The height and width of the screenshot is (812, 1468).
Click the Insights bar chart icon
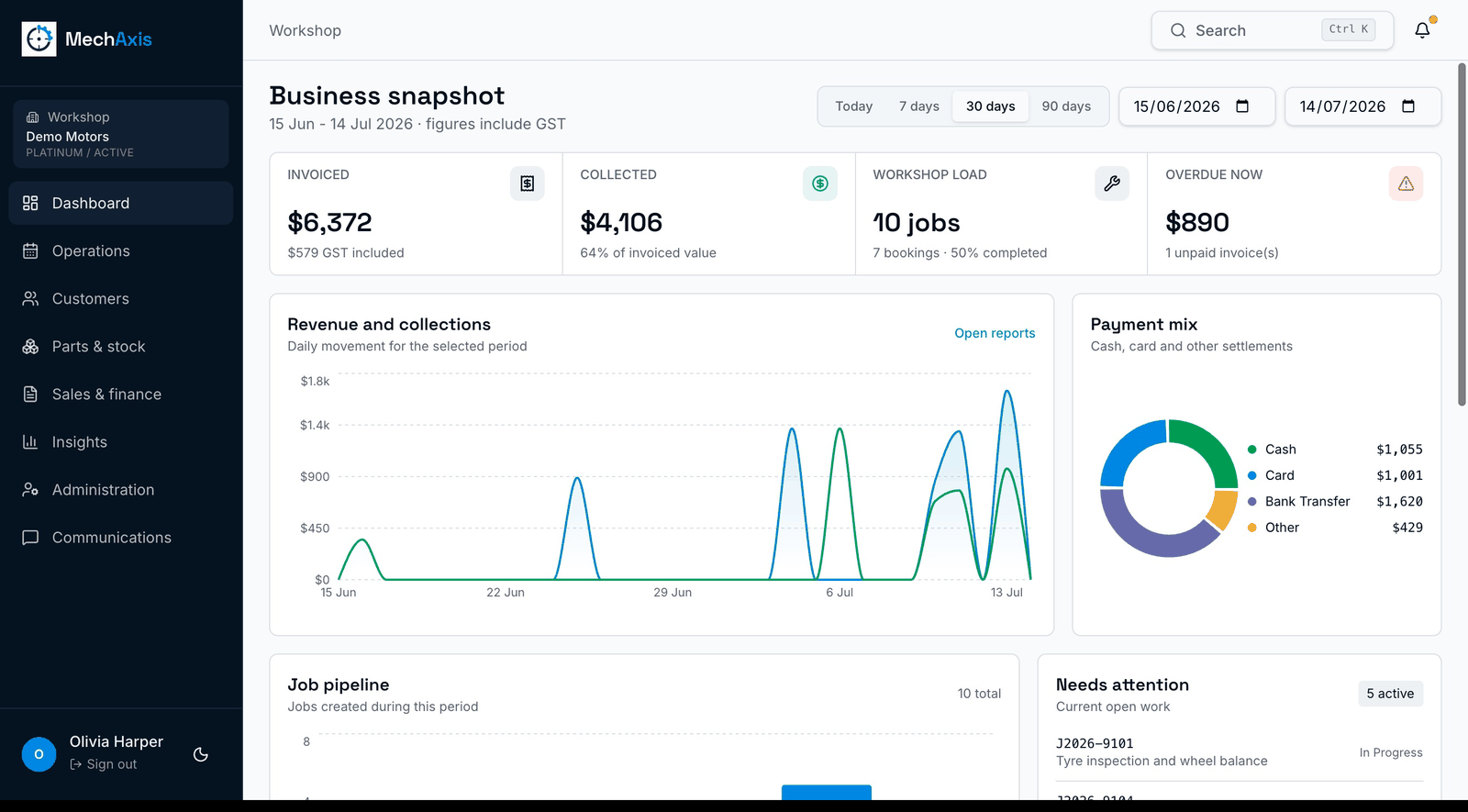[30, 441]
